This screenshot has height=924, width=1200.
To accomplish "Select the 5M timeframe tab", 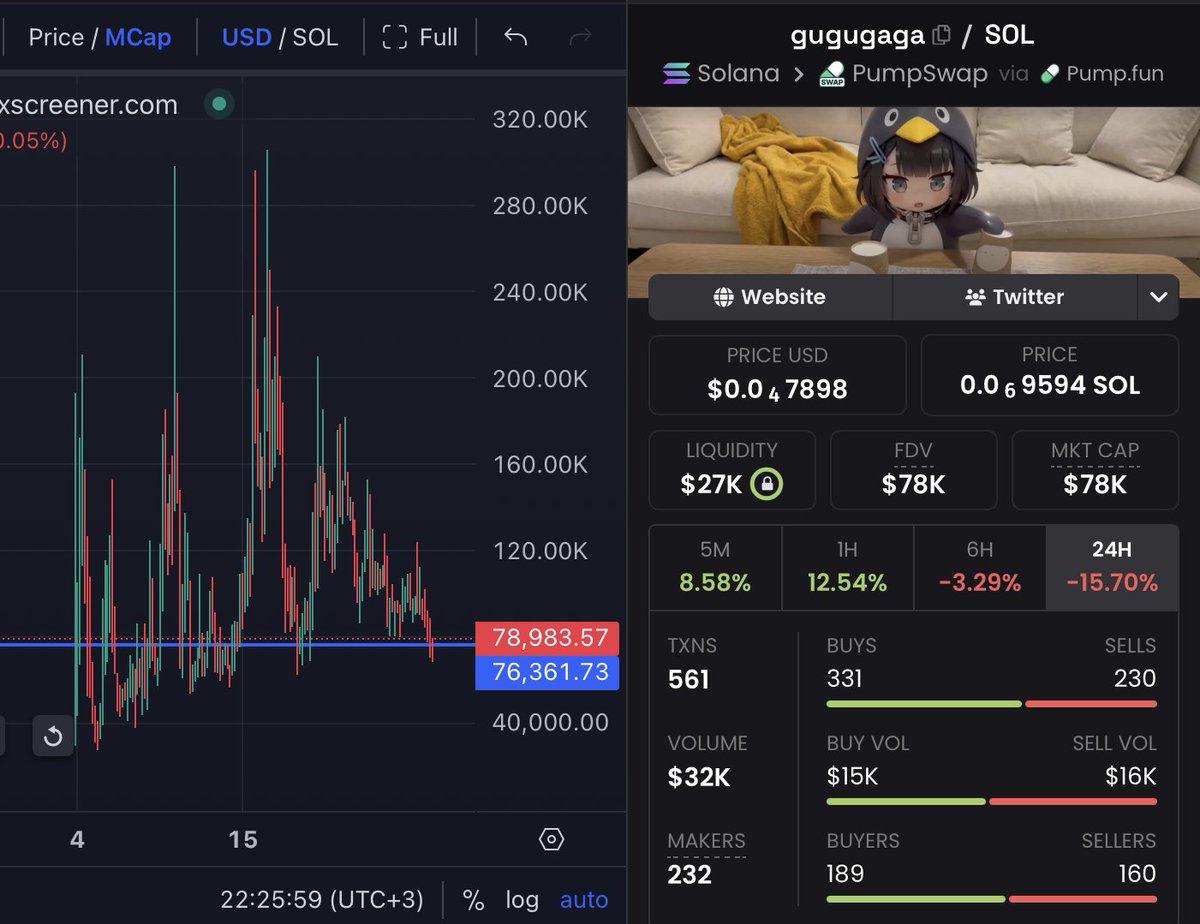I will click(715, 567).
